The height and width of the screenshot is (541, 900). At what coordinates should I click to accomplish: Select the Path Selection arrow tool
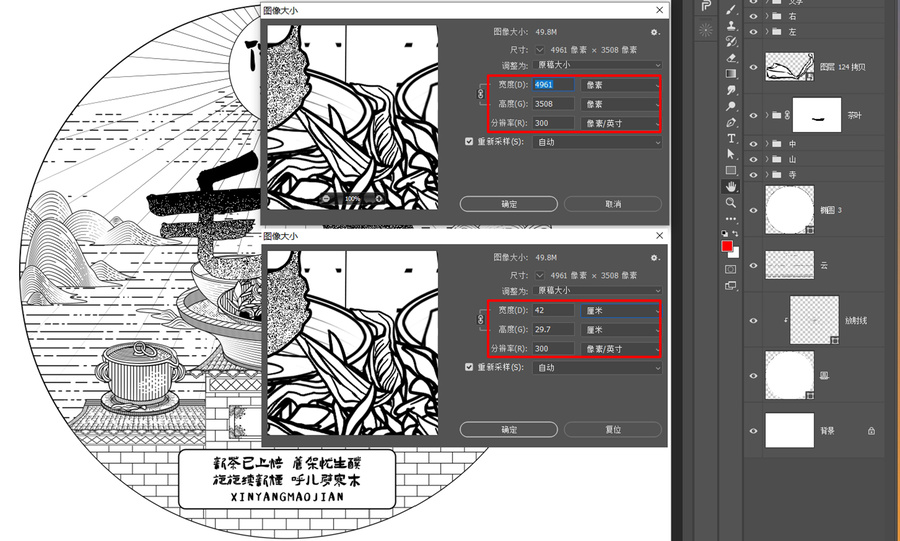coord(731,154)
